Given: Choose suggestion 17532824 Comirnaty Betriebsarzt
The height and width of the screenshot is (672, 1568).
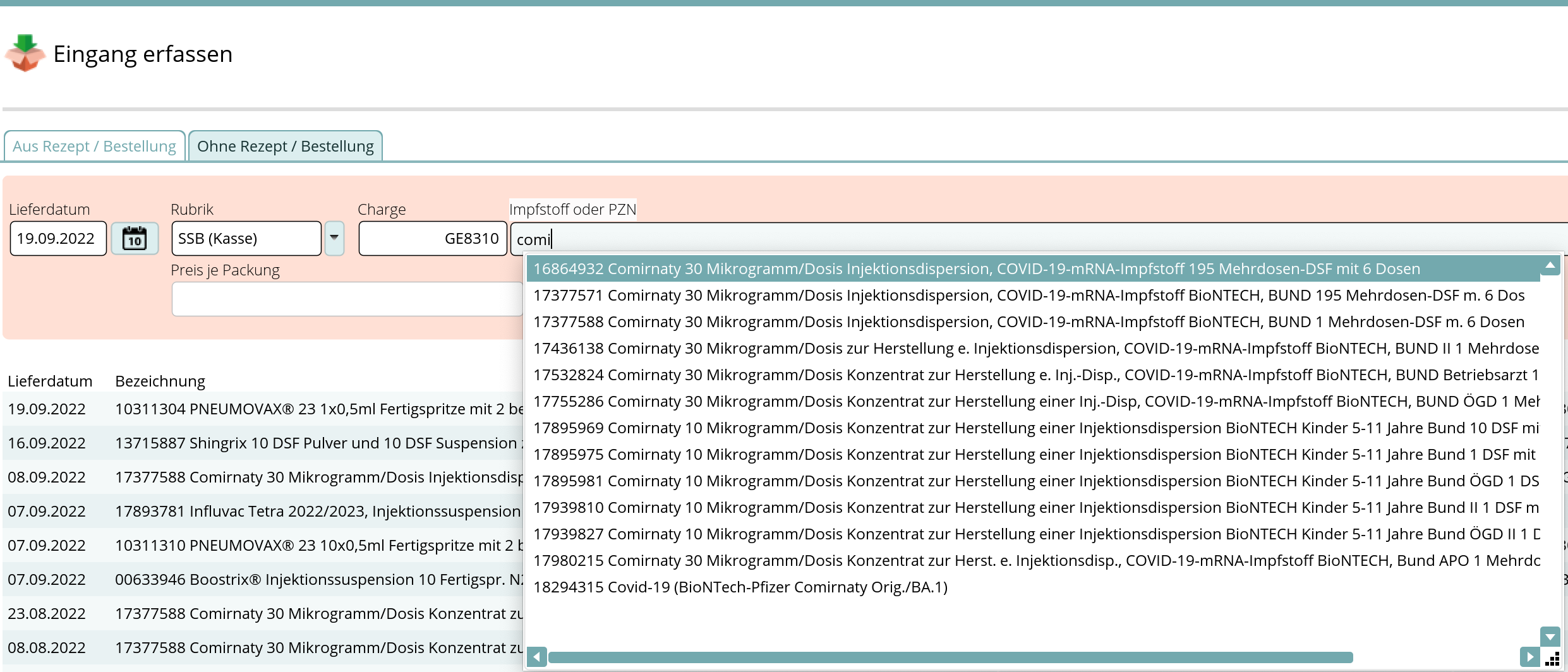Looking at the screenshot, I should [1034, 375].
